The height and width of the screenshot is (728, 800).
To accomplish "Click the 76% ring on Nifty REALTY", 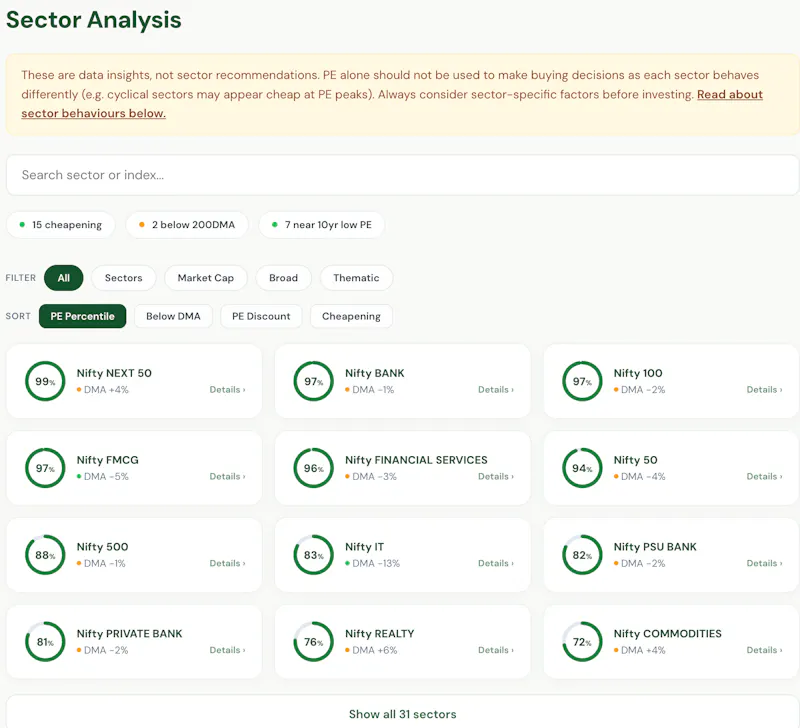I will point(314,641).
